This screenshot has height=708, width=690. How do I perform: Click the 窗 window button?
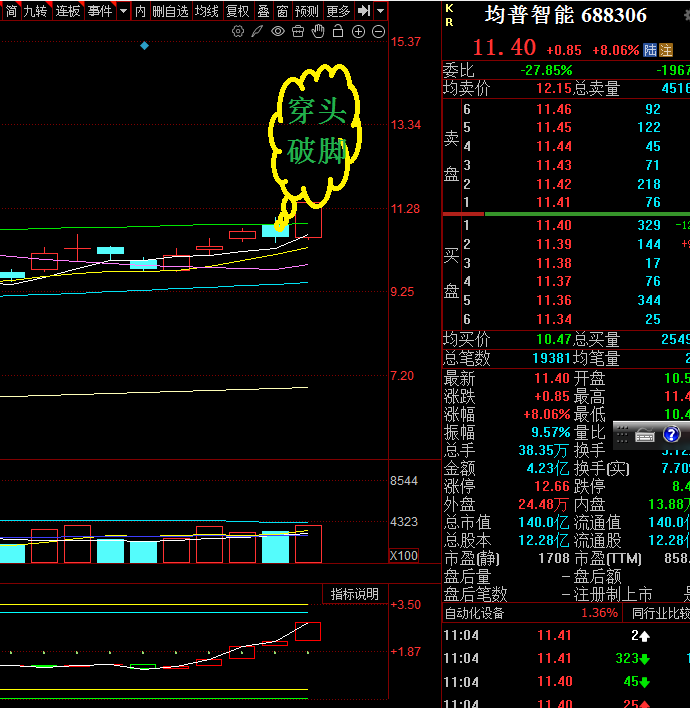click(x=282, y=11)
